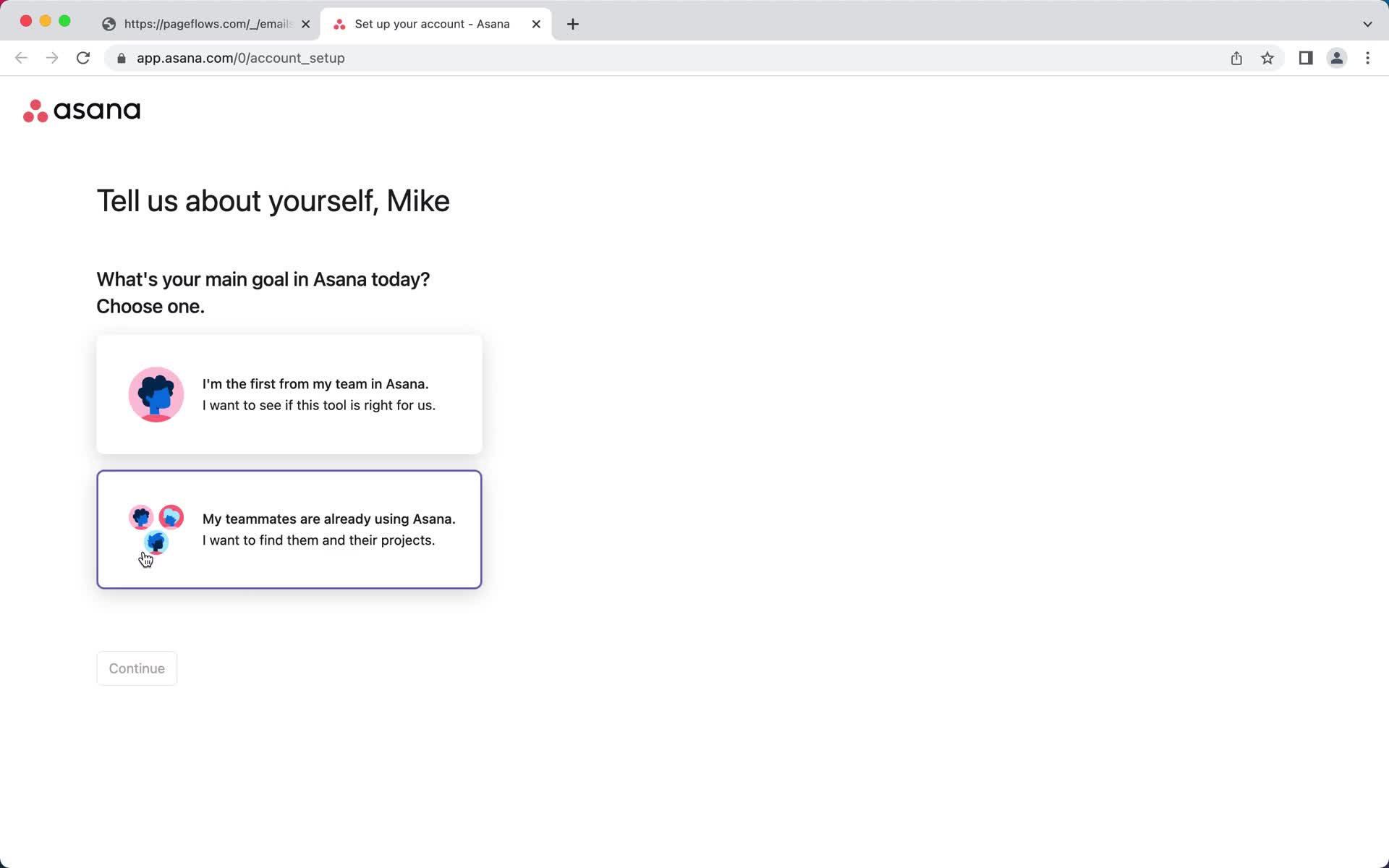Click the 'Tell us about yourself, Mike' heading

coord(273,201)
